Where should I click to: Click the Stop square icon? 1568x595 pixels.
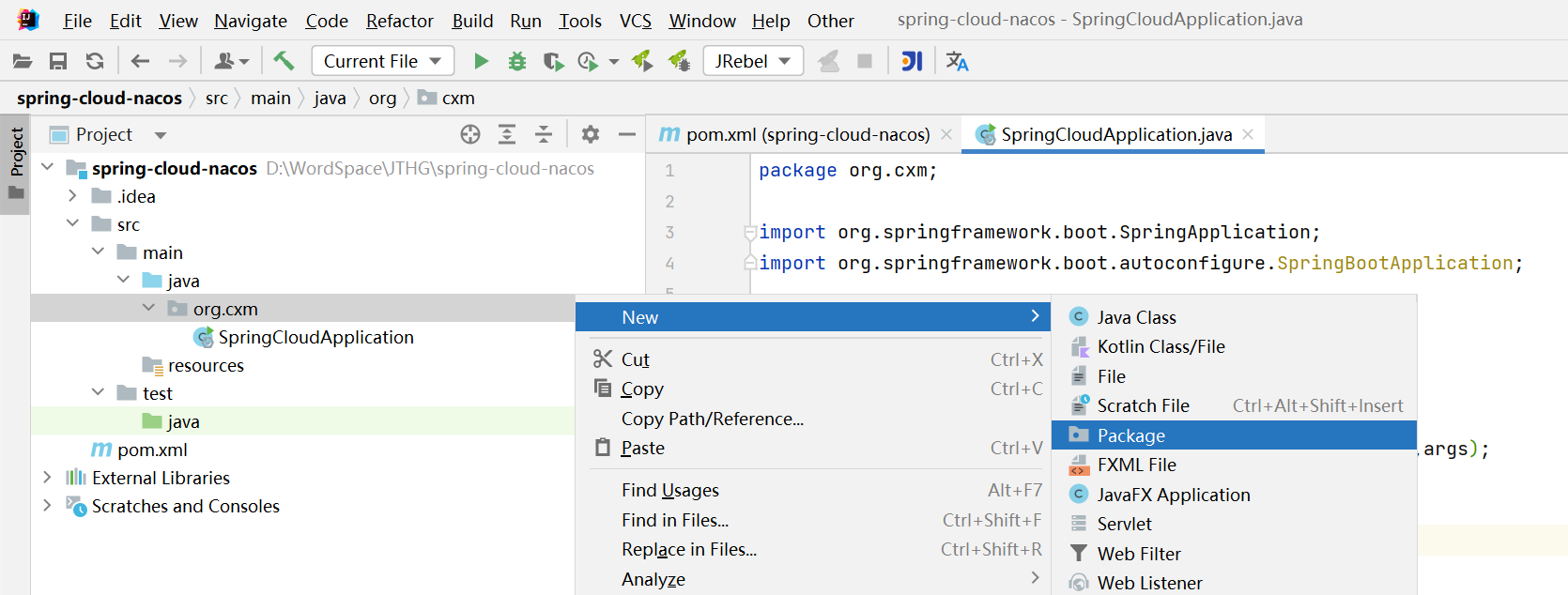coord(865,61)
